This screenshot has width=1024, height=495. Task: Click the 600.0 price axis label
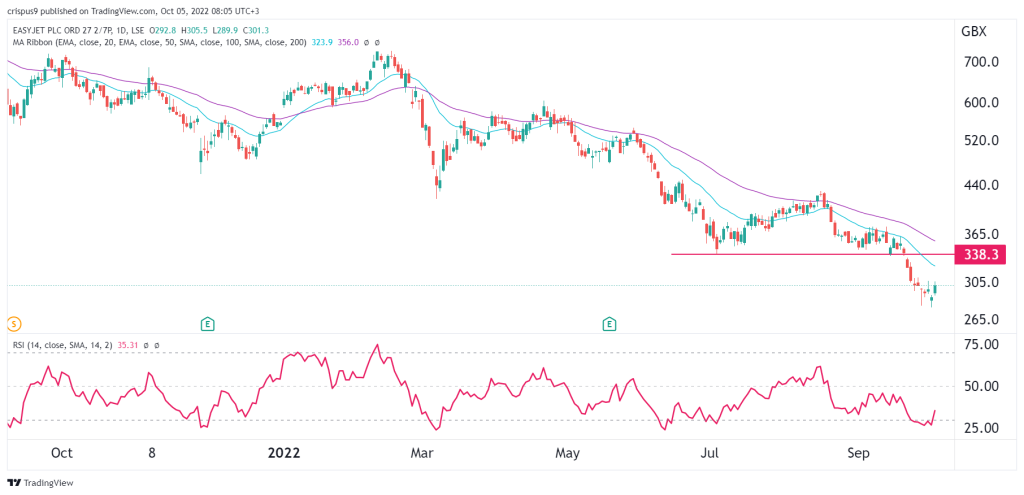click(x=980, y=103)
